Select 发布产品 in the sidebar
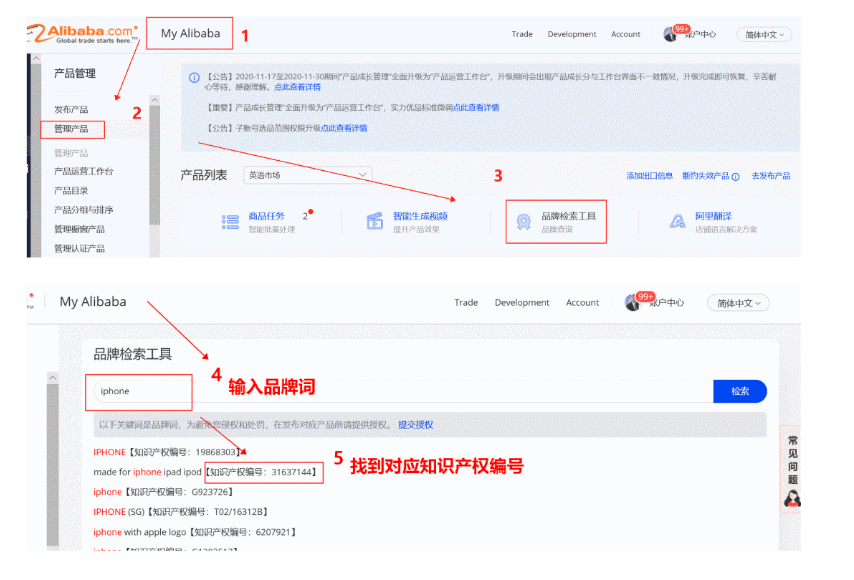 click(x=71, y=109)
